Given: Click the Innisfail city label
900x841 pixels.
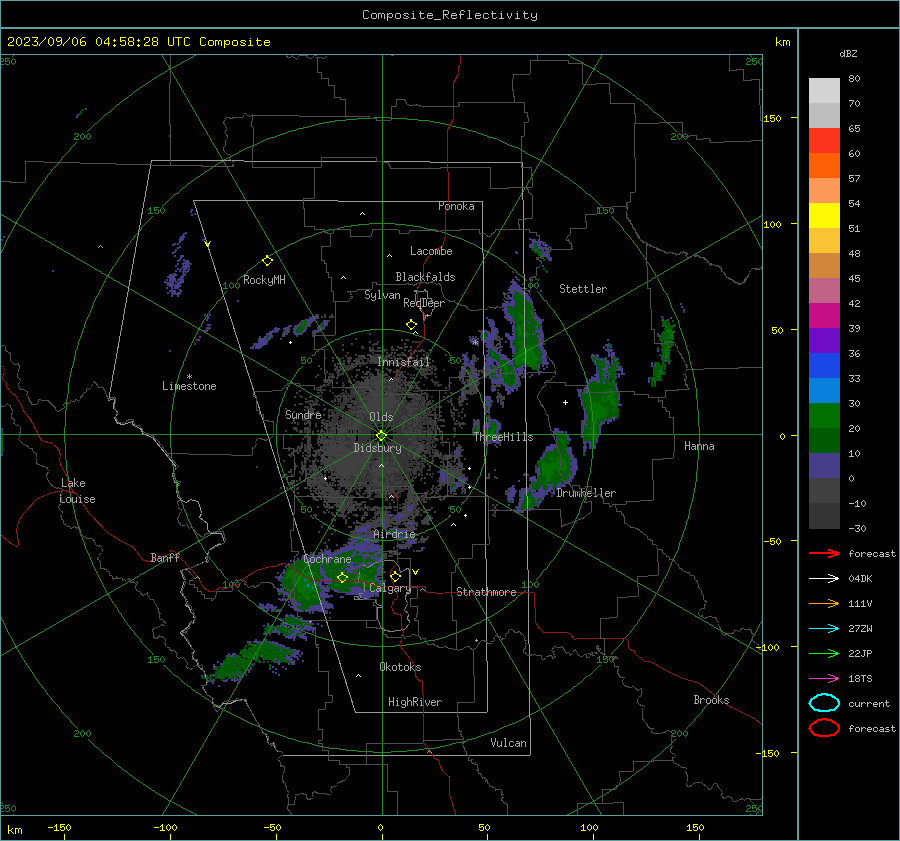Looking at the screenshot, I should tap(404, 362).
